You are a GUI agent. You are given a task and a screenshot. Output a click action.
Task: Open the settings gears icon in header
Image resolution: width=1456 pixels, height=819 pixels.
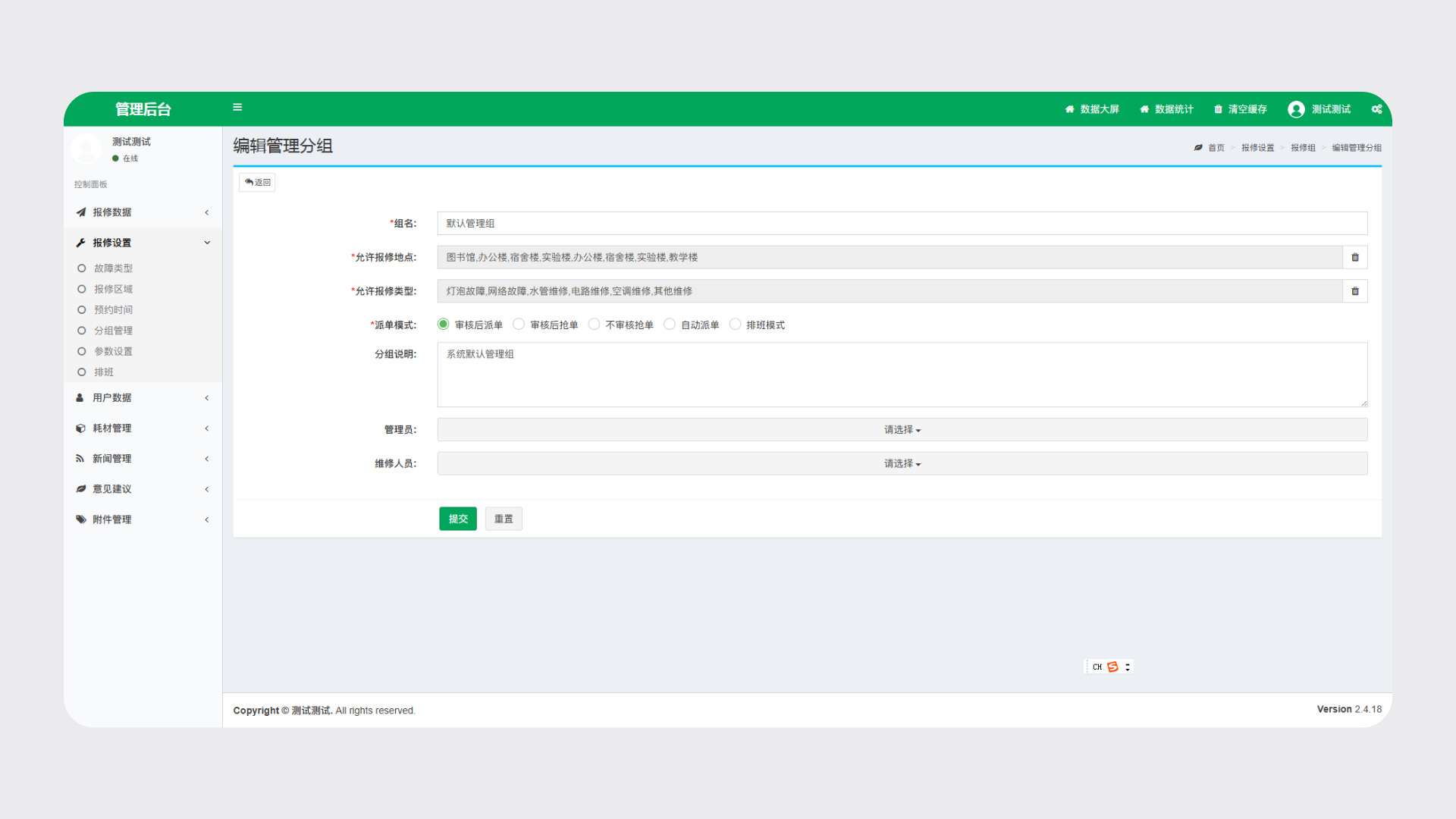coord(1376,109)
